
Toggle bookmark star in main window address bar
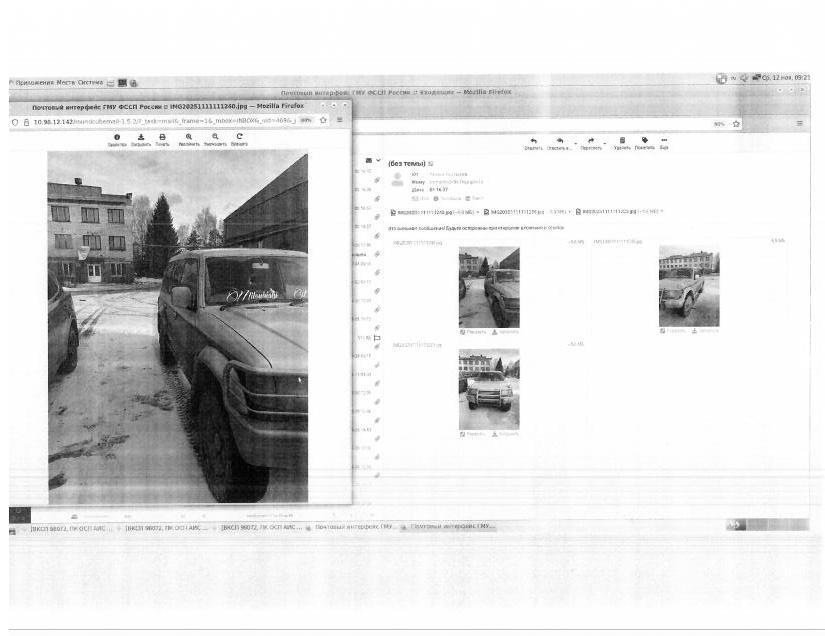[736, 124]
